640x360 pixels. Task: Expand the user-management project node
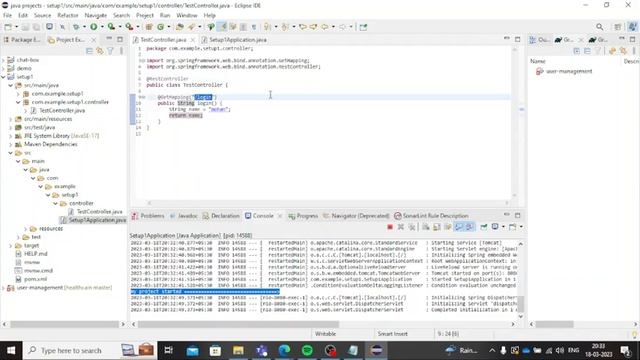(x=4, y=288)
